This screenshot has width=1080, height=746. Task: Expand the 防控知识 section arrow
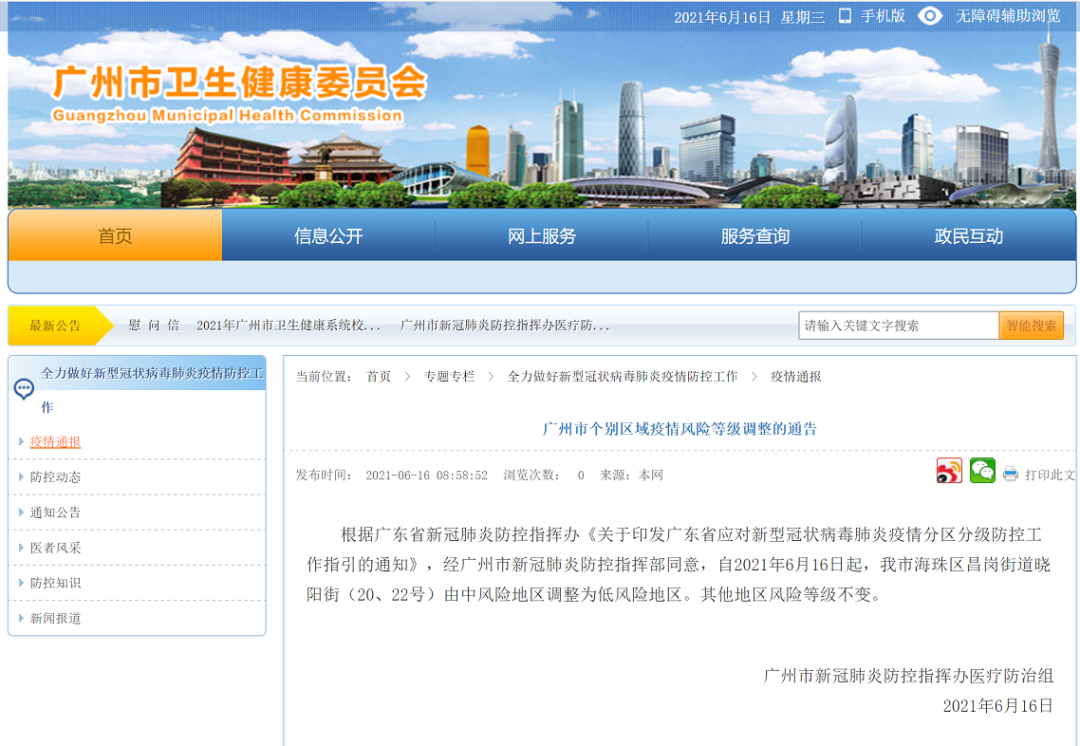coord(22,585)
